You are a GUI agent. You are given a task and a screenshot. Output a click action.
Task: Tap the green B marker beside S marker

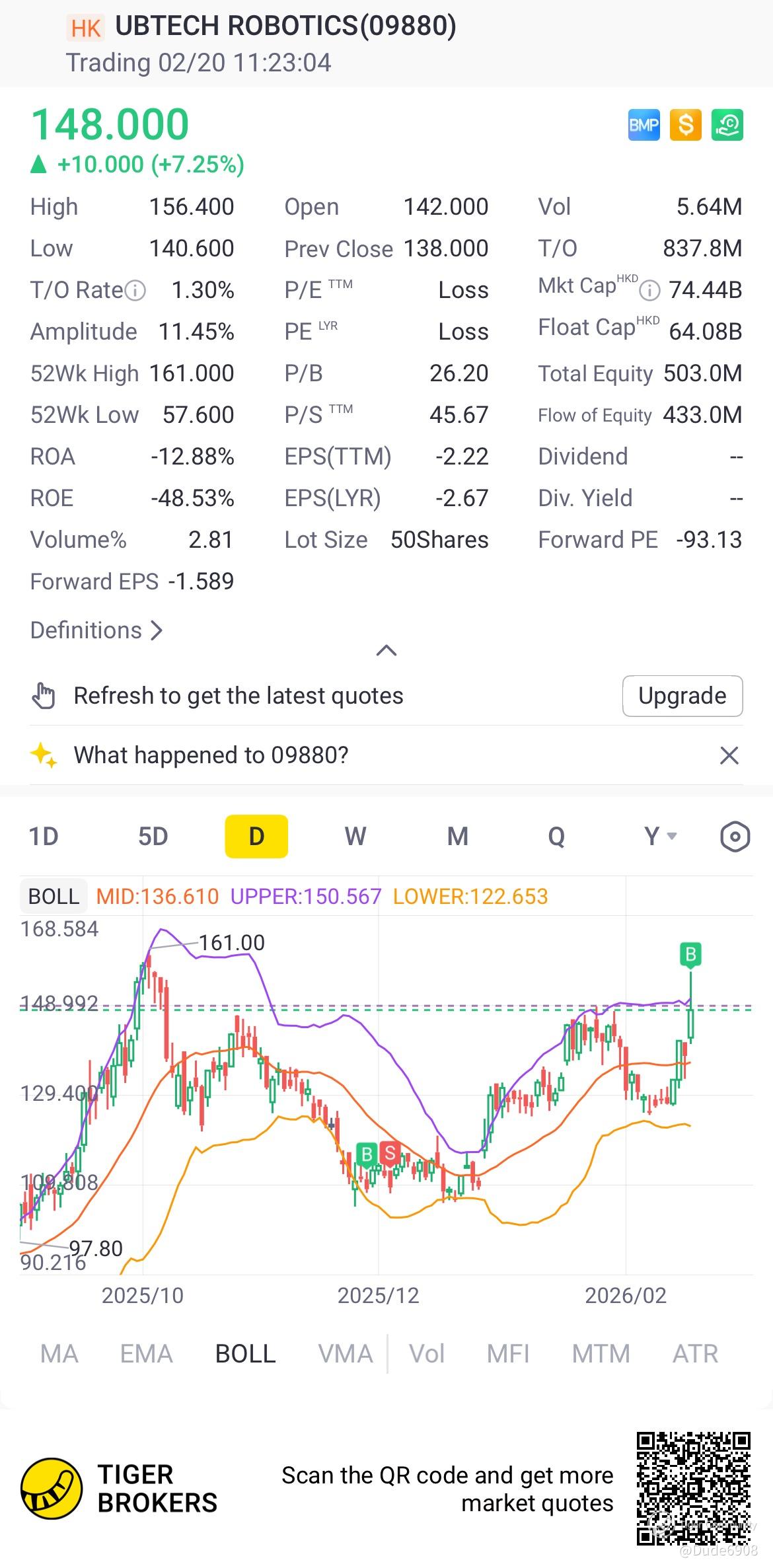(366, 1154)
